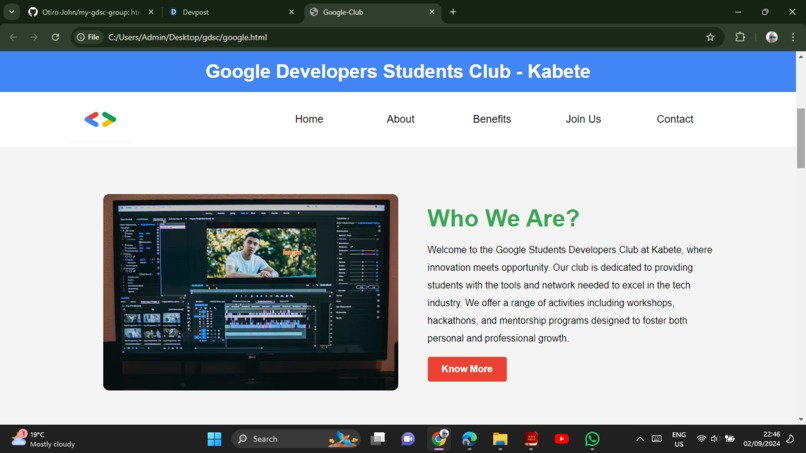This screenshot has width=806, height=453.
Task: Click the GDSC angle-bracket logo
Action: [100, 119]
